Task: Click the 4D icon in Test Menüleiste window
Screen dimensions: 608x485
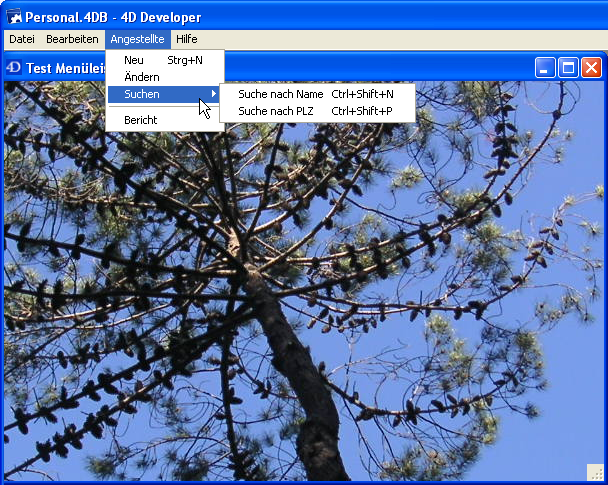Action: tap(14, 67)
